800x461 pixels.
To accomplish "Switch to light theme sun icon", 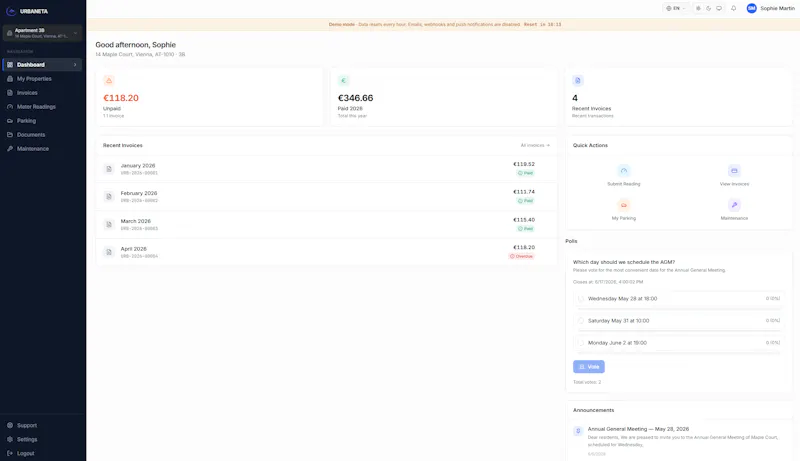I will (x=698, y=8).
